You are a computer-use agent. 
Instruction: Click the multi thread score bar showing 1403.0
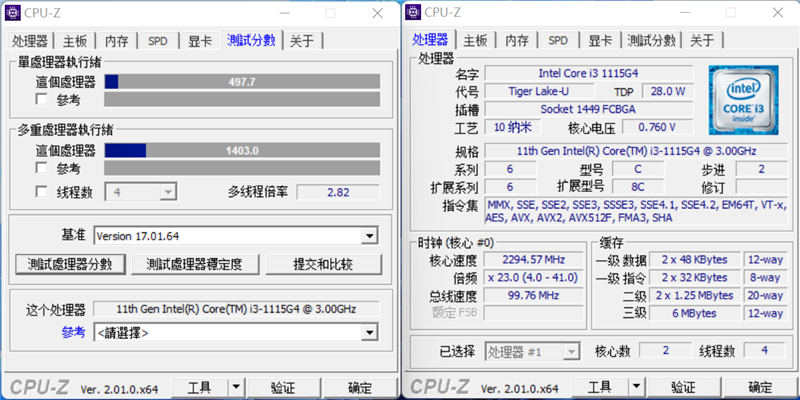coord(242,151)
